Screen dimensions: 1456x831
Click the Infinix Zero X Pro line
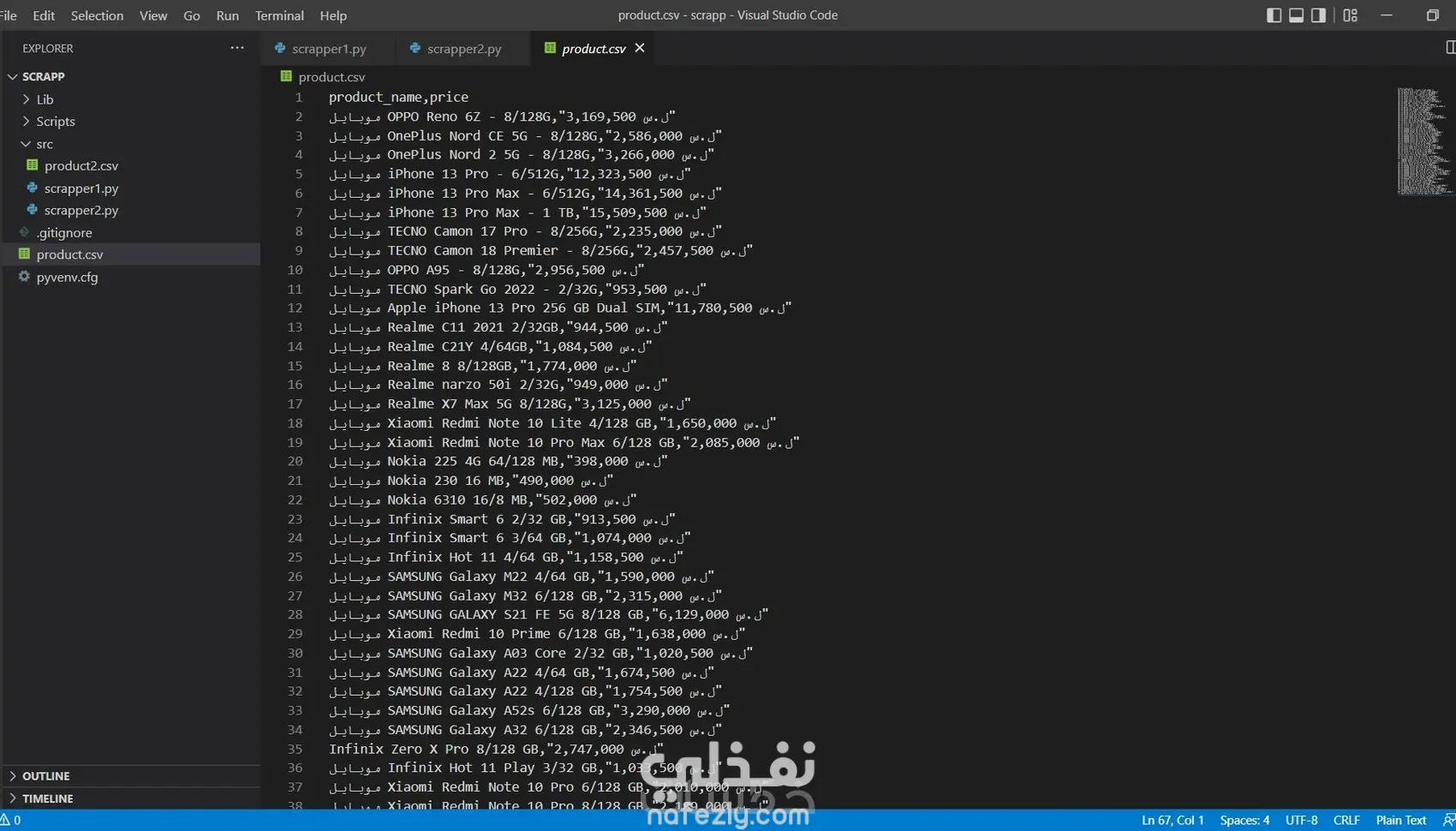click(496, 750)
